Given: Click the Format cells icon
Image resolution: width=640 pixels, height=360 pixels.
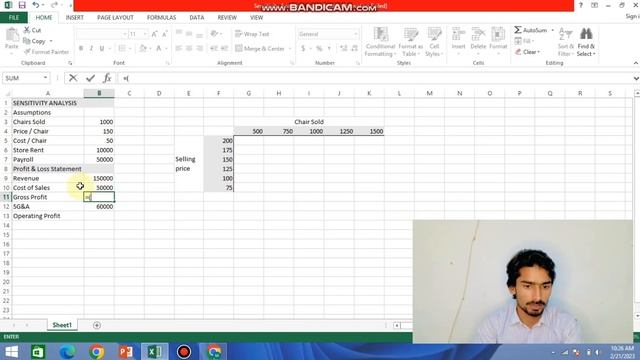Looking at the screenshot, I should tap(498, 34).
